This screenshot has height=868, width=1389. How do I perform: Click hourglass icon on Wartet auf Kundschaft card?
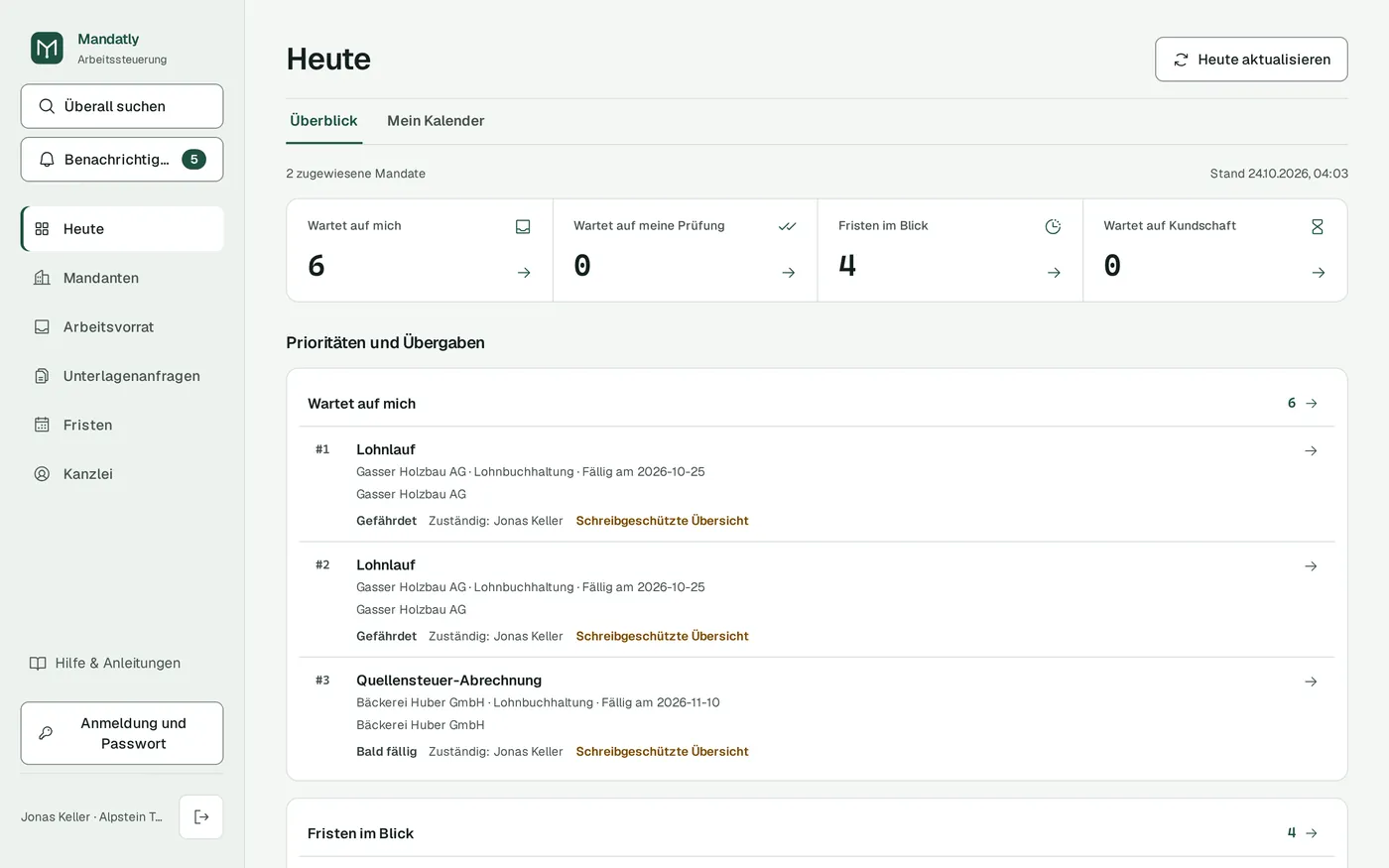[x=1318, y=227]
